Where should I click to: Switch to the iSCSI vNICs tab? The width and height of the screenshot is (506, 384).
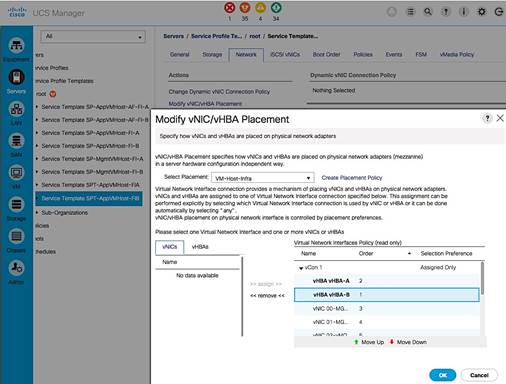coord(285,54)
